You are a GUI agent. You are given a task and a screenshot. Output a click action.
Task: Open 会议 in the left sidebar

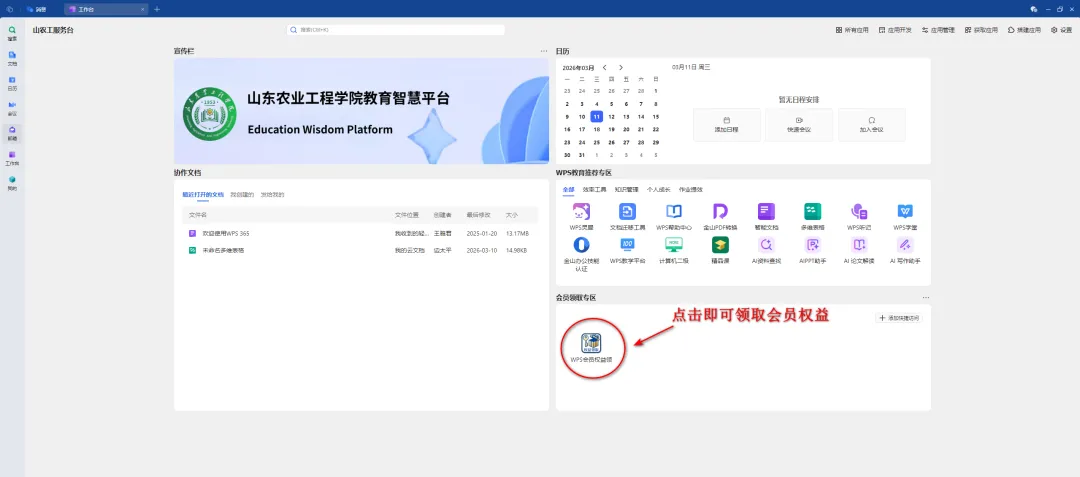point(12,108)
